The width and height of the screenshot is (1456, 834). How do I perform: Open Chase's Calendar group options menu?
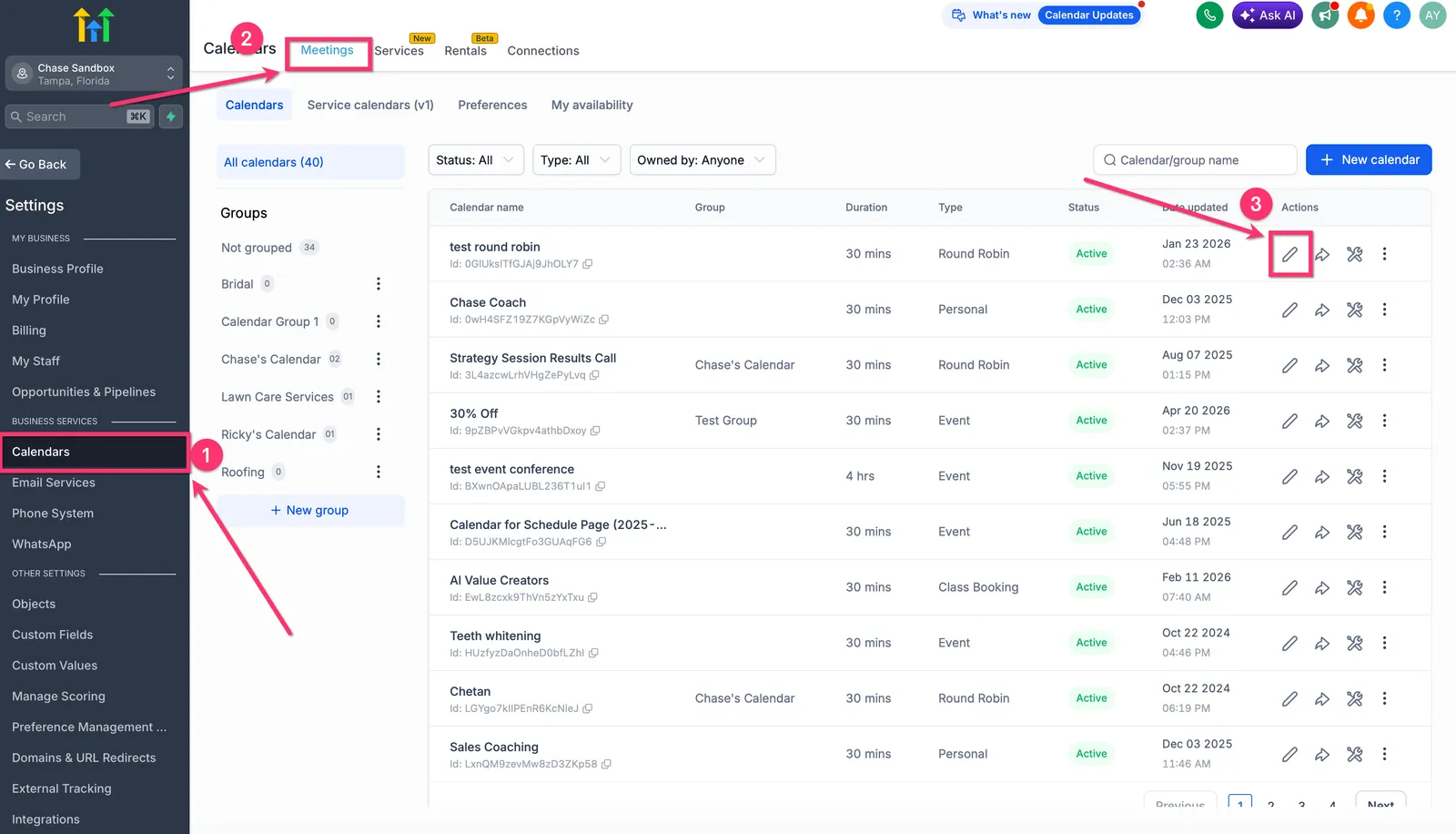(379, 359)
